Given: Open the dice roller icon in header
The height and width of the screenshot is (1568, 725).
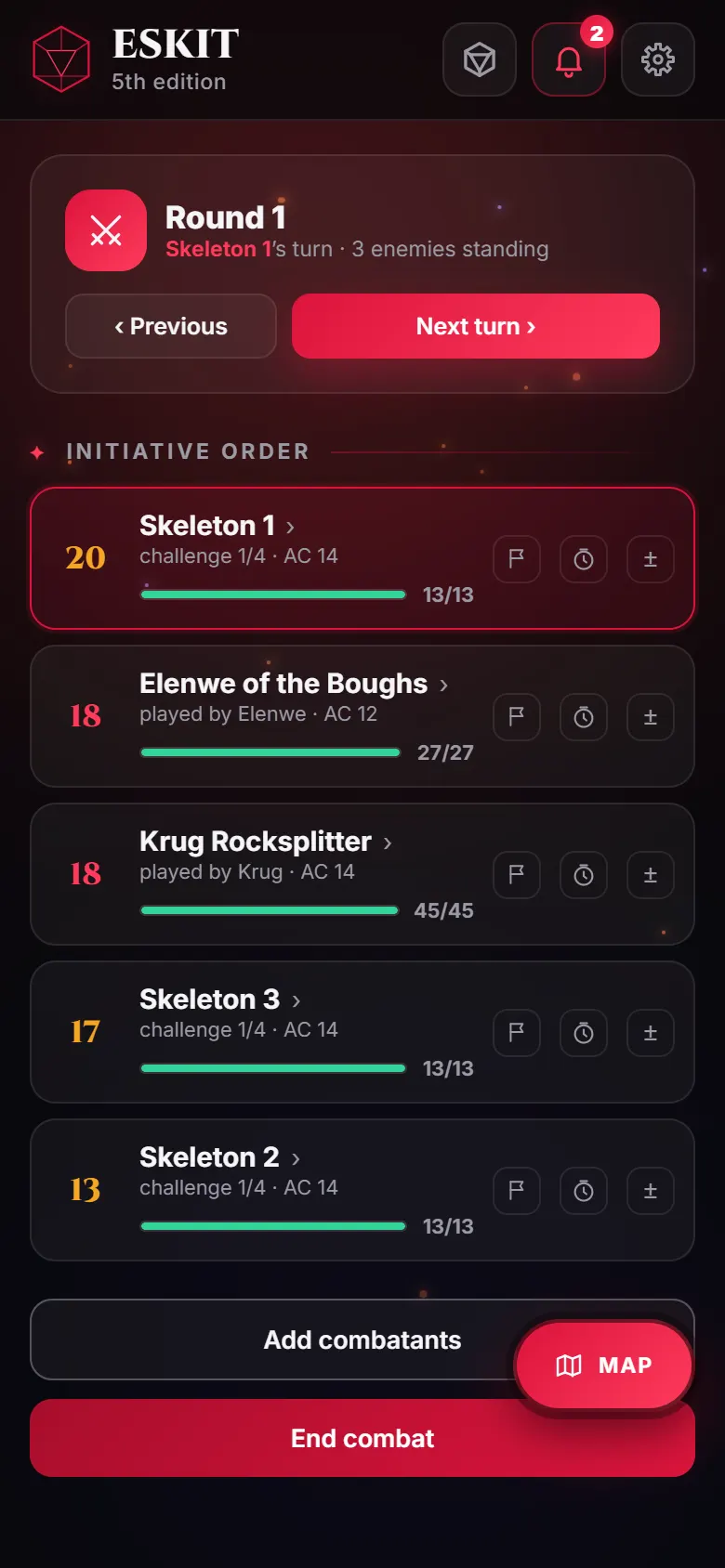Looking at the screenshot, I should coord(480,59).
